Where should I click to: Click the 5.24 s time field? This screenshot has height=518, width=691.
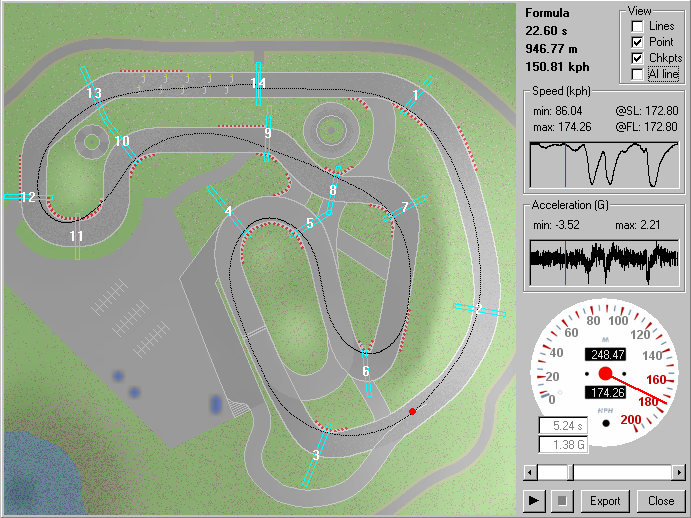(x=563, y=426)
